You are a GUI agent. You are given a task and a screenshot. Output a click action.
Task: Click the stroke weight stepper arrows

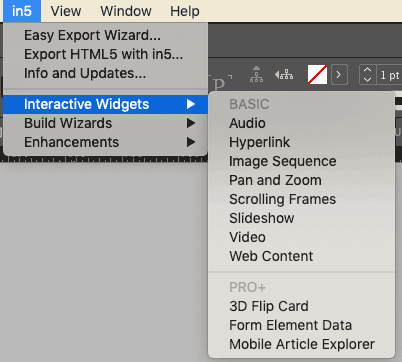tap(367, 75)
